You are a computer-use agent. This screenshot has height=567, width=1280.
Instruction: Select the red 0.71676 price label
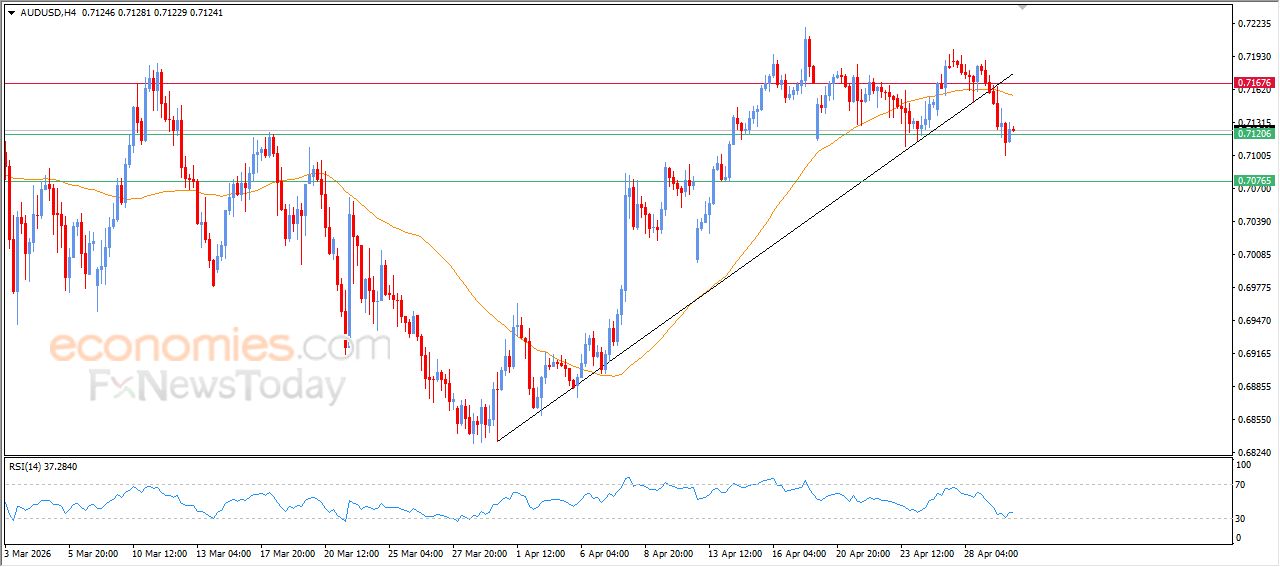pos(1253,82)
